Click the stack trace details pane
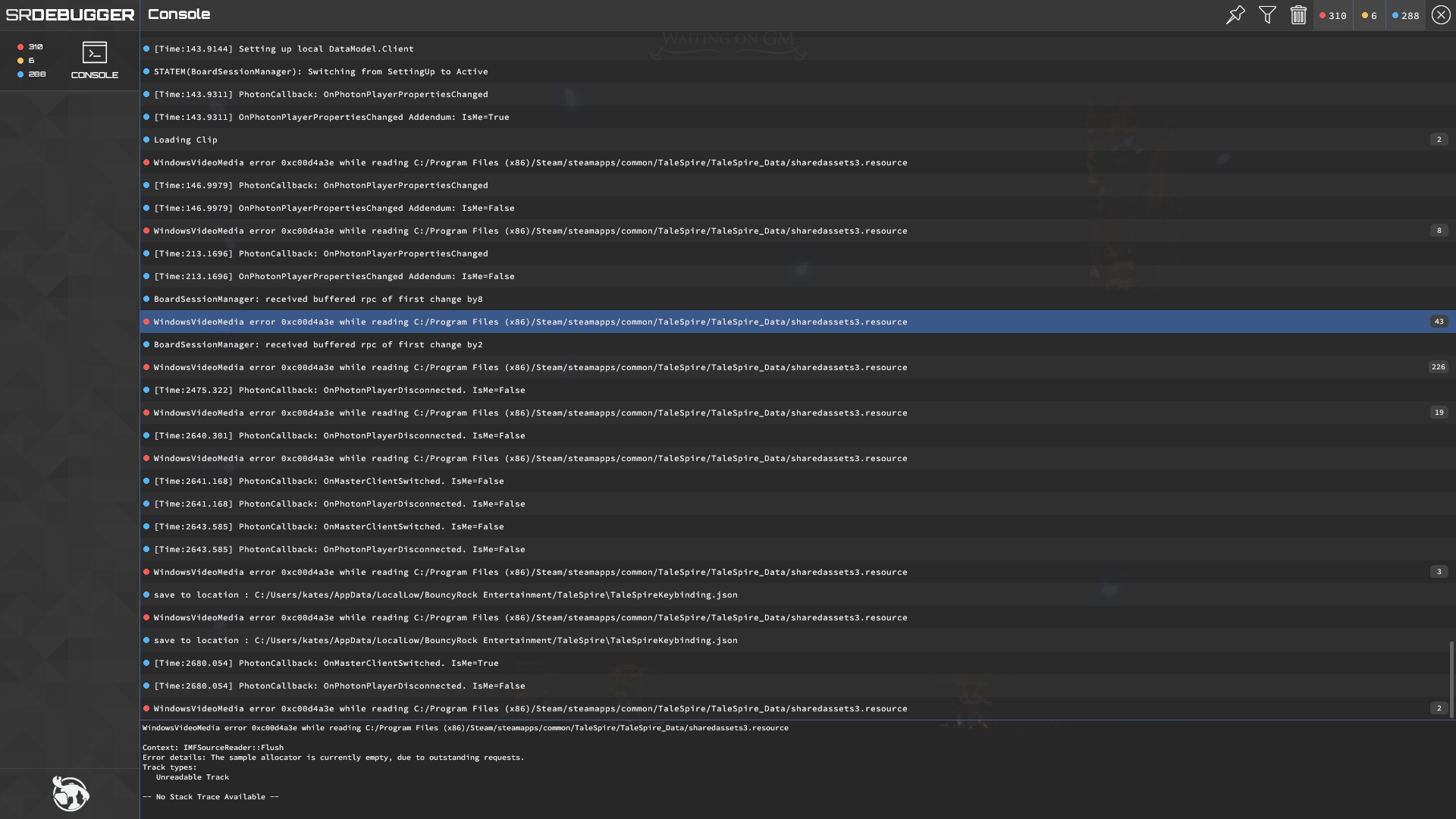The height and width of the screenshot is (819, 1456). [x=798, y=770]
